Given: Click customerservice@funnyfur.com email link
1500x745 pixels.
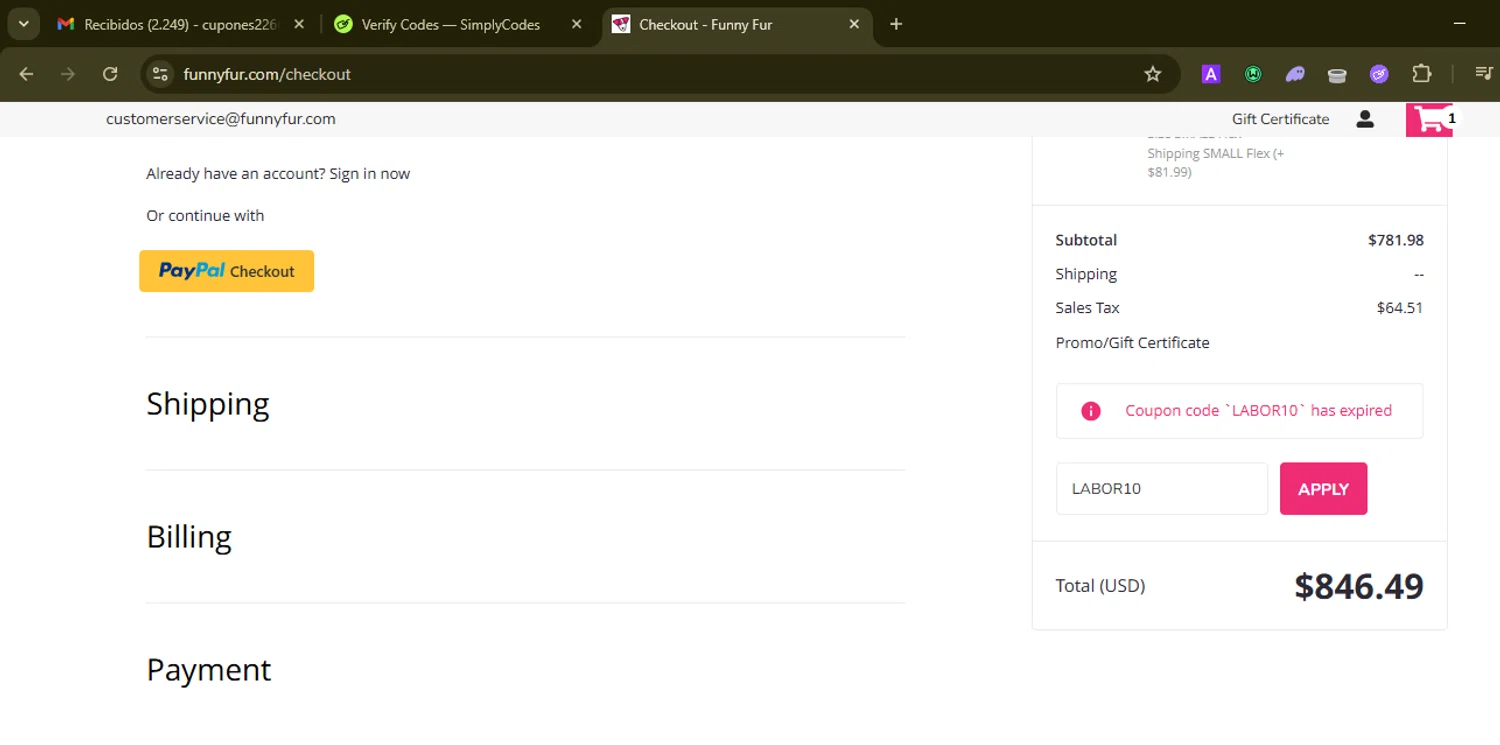Looking at the screenshot, I should (x=221, y=119).
